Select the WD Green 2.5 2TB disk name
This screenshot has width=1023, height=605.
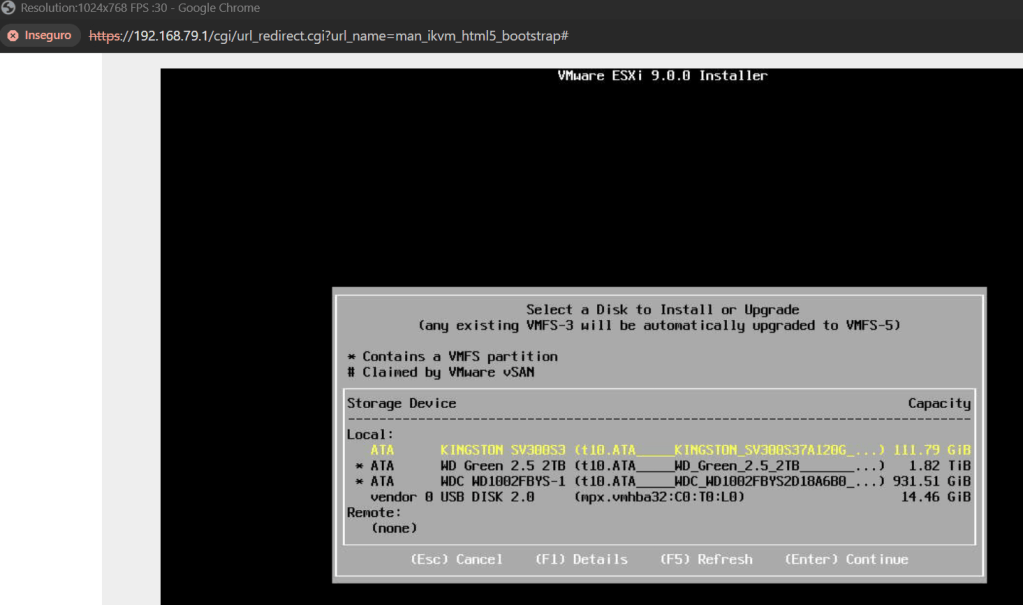click(x=503, y=466)
